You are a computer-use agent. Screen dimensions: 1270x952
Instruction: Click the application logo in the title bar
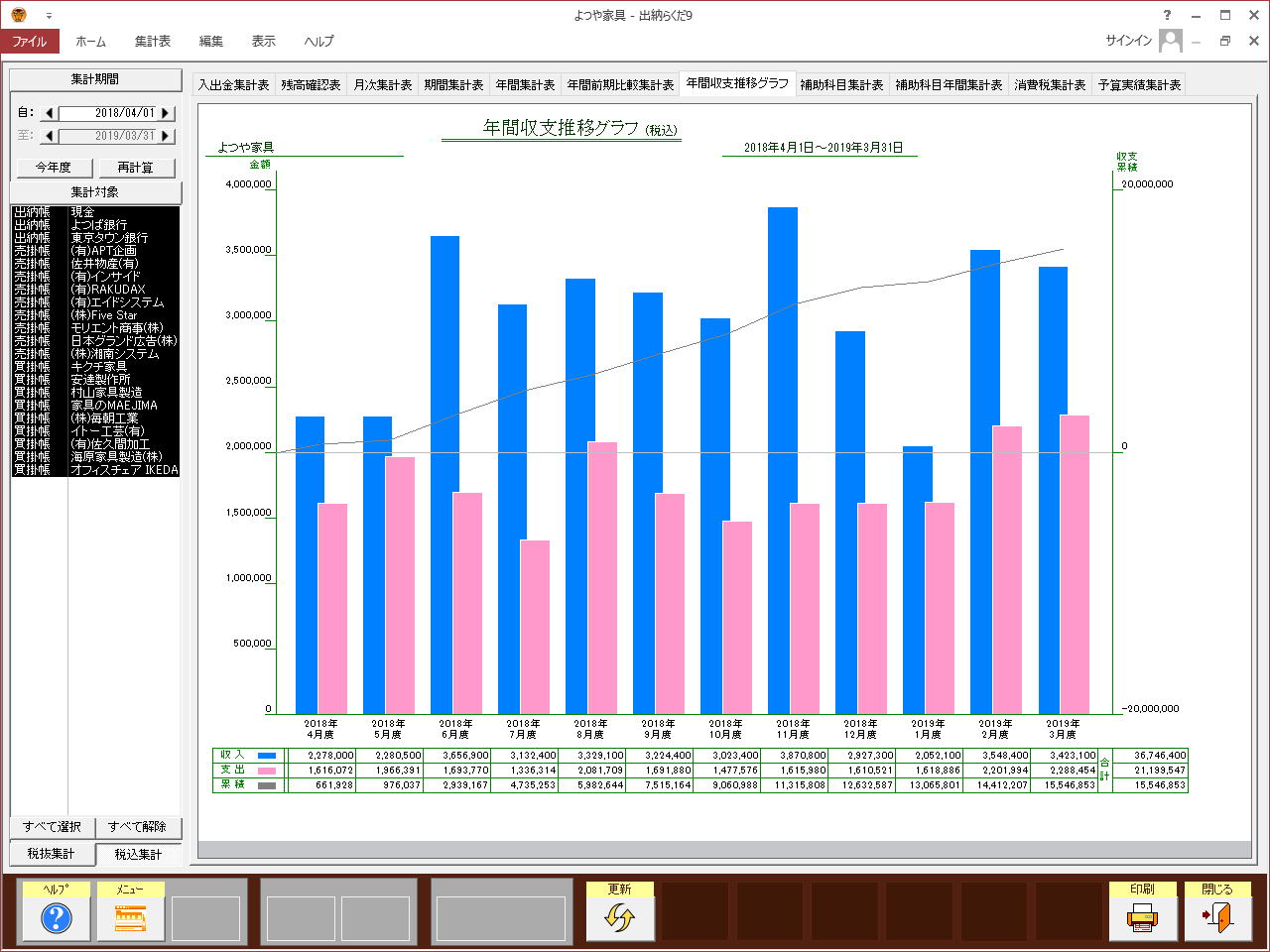click(x=19, y=15)
